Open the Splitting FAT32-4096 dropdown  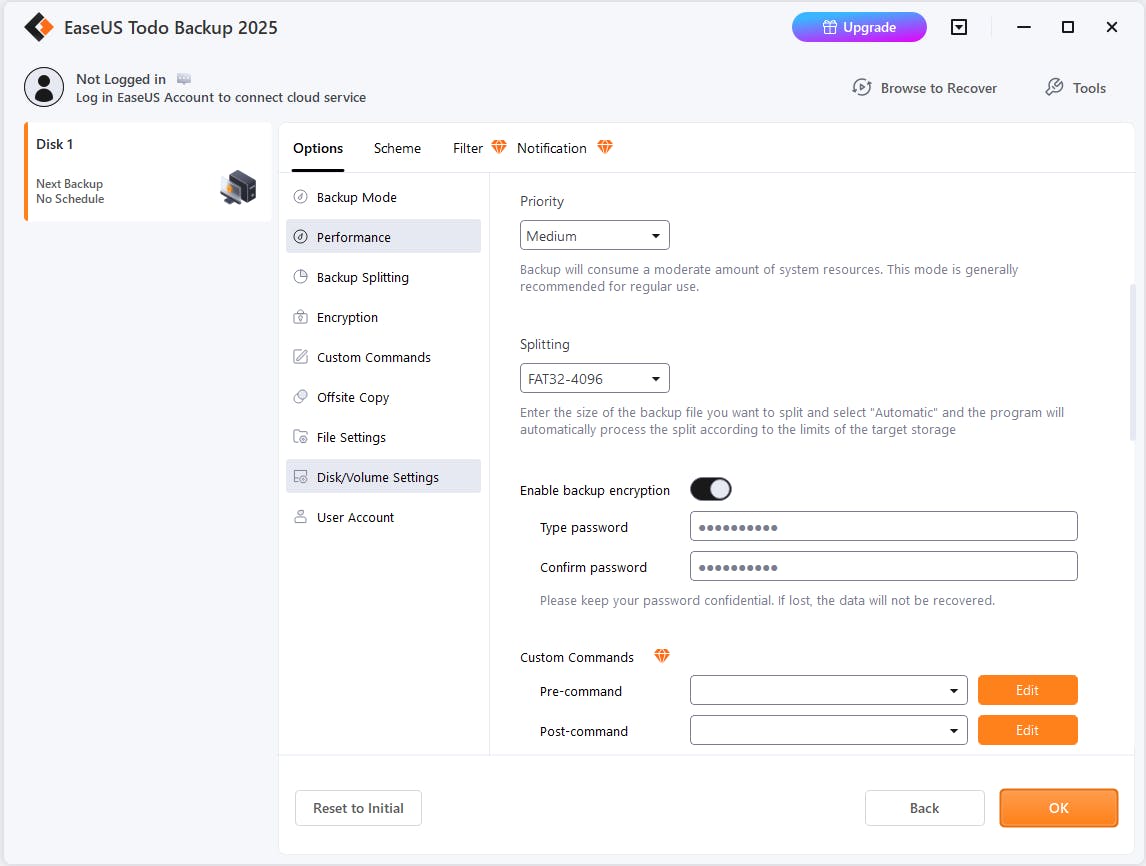(594, 378)
